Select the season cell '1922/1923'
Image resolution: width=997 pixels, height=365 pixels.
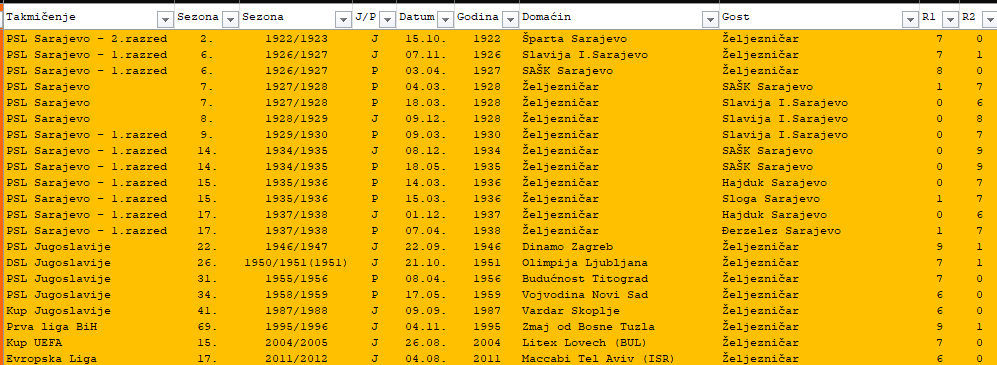point(296,39)
